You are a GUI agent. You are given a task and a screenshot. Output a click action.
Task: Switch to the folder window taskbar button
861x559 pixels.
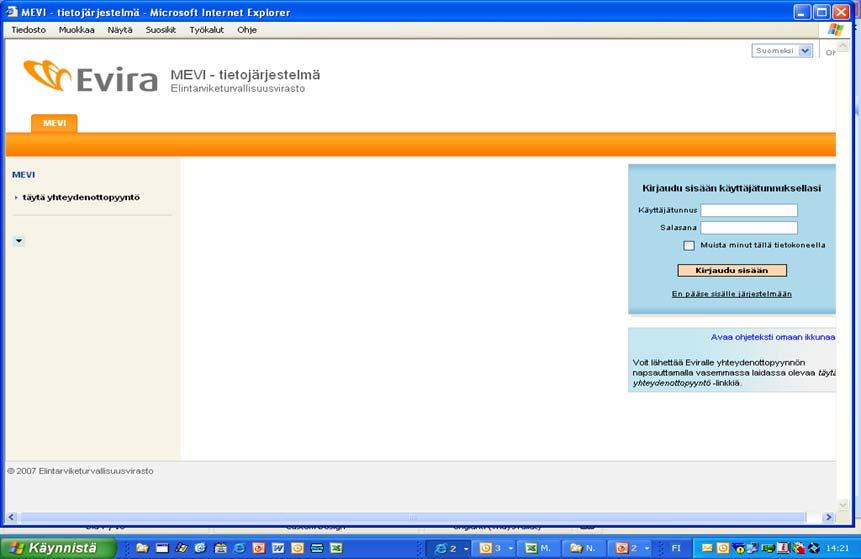[x=583, y=548]
